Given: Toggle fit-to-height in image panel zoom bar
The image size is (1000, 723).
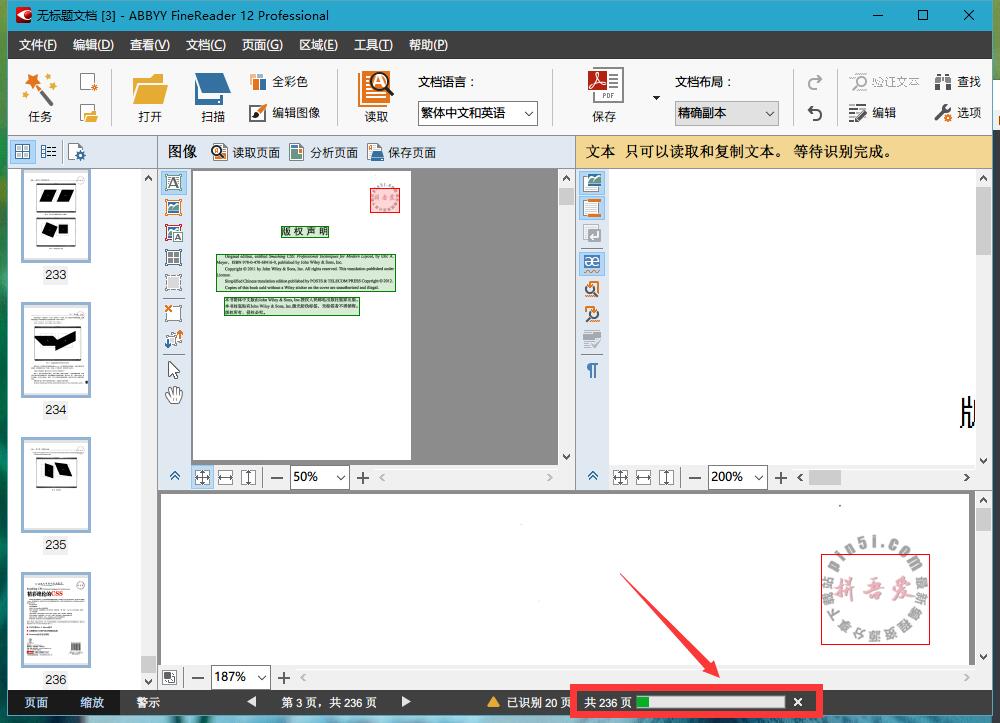Looking at the screenshot, I should (249, 478).
